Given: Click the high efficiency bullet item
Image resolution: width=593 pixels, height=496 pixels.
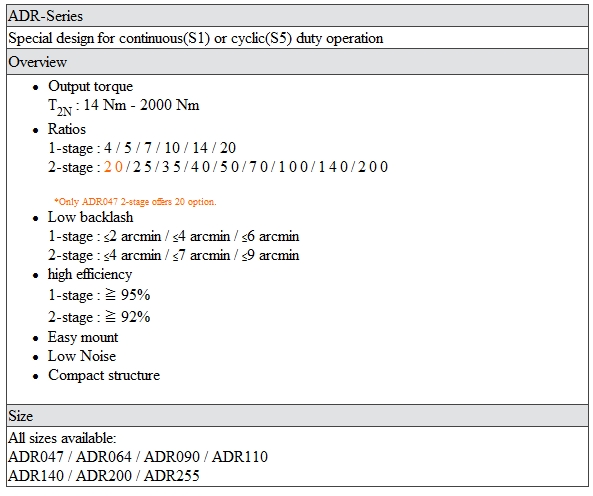Looking at the screenshot, I should coord(90,274).
